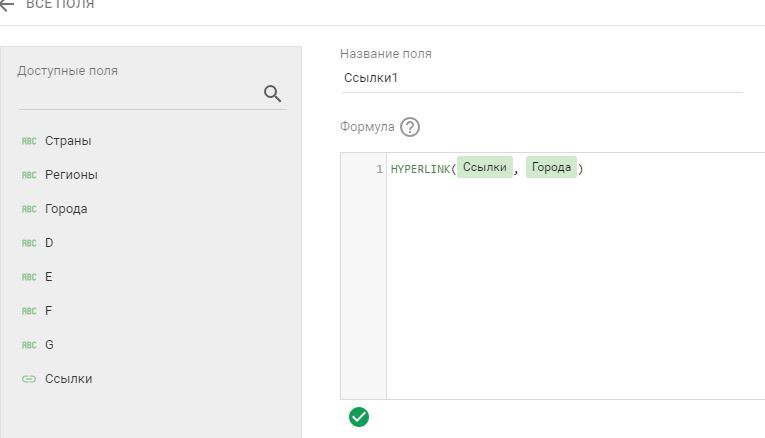Viewport: 765px width, 438px height.
Task: Click the ABC type icon beside Города
Action: pos(29,209)
